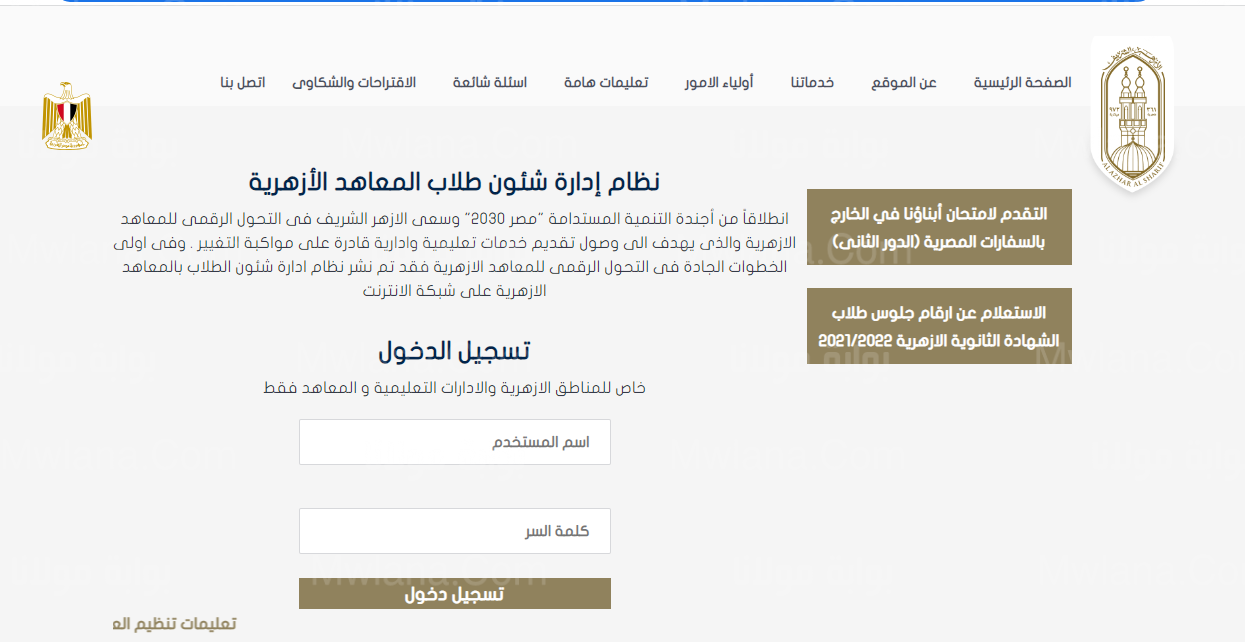
Task: Click the تسجيل الدخول section heading
Action: (454, 351)
